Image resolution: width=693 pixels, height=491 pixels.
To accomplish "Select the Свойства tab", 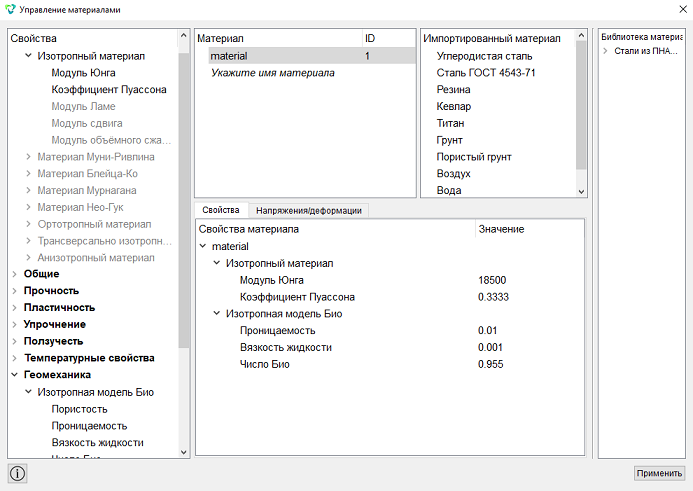I will click(221, 210).
